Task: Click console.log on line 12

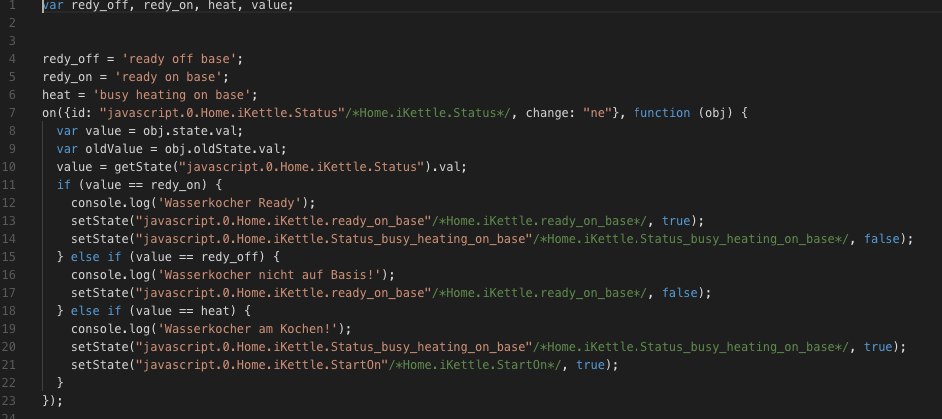Action: 111,203
